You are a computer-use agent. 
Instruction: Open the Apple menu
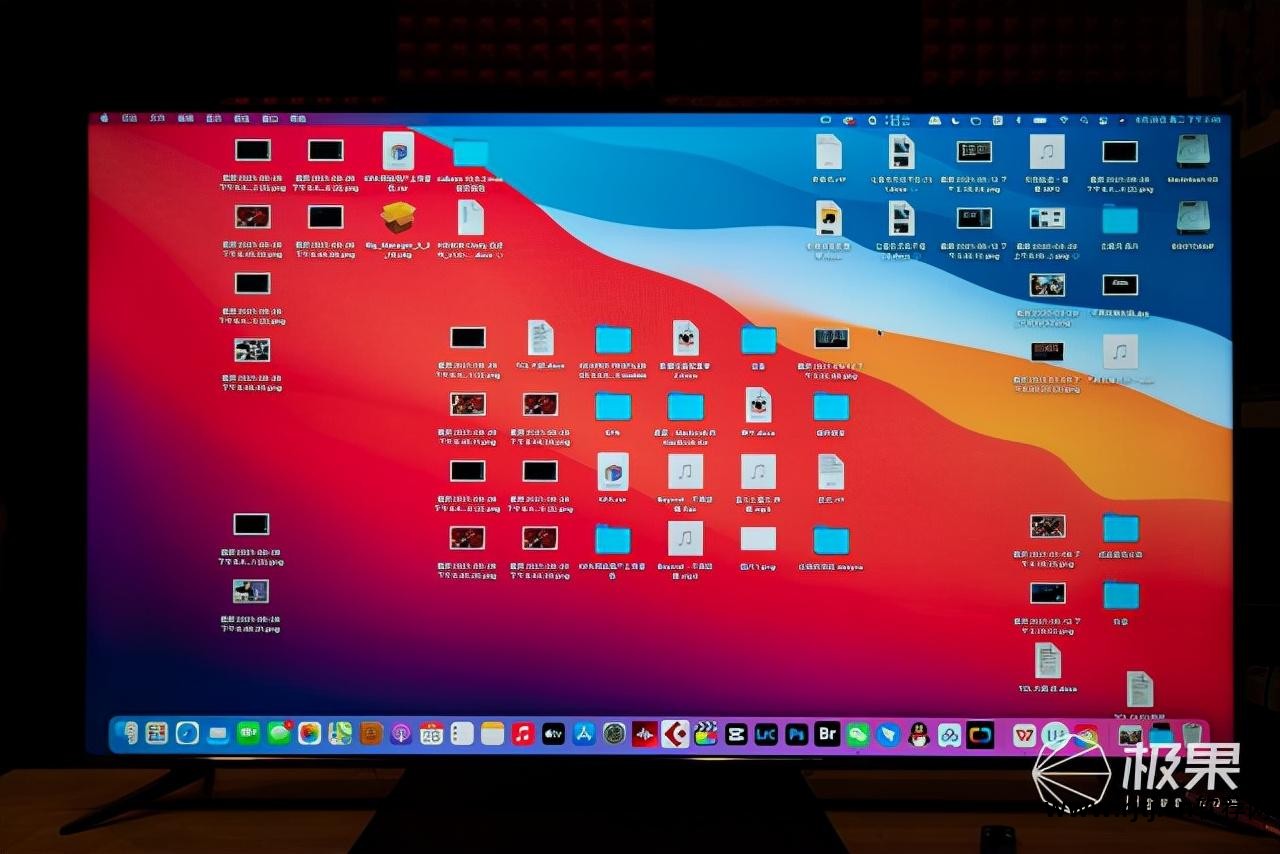click(x=104, y=118)
